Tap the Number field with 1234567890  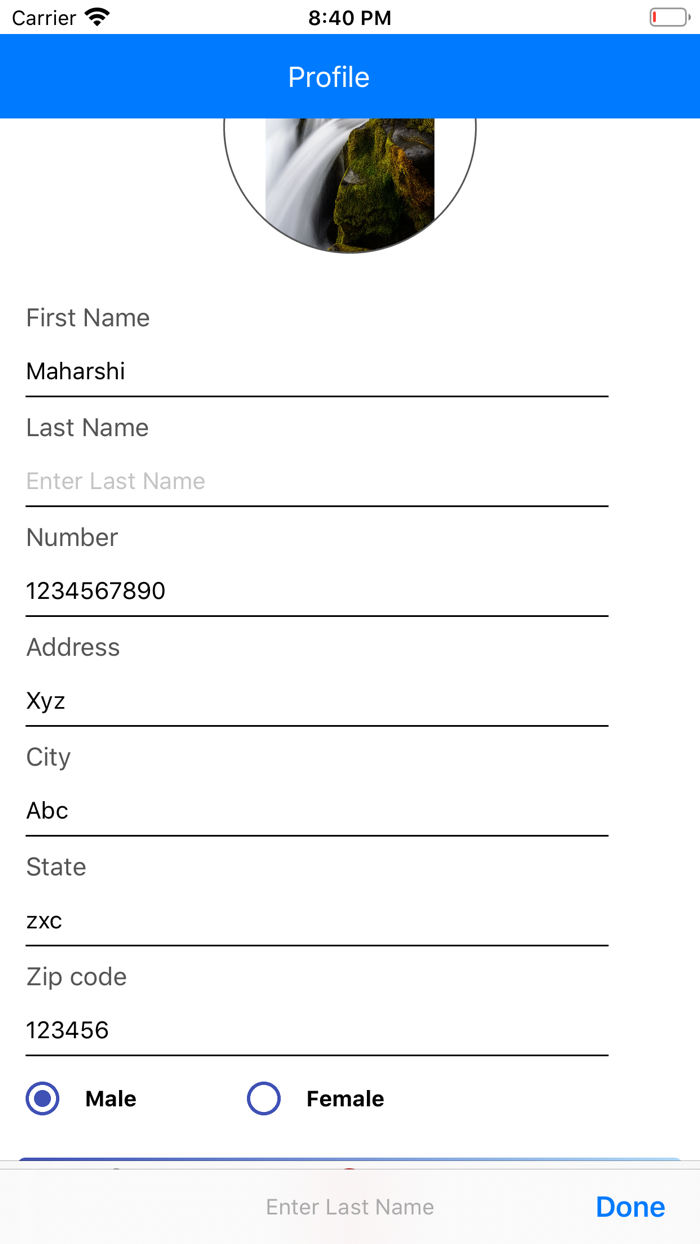(x=316, y=591)
